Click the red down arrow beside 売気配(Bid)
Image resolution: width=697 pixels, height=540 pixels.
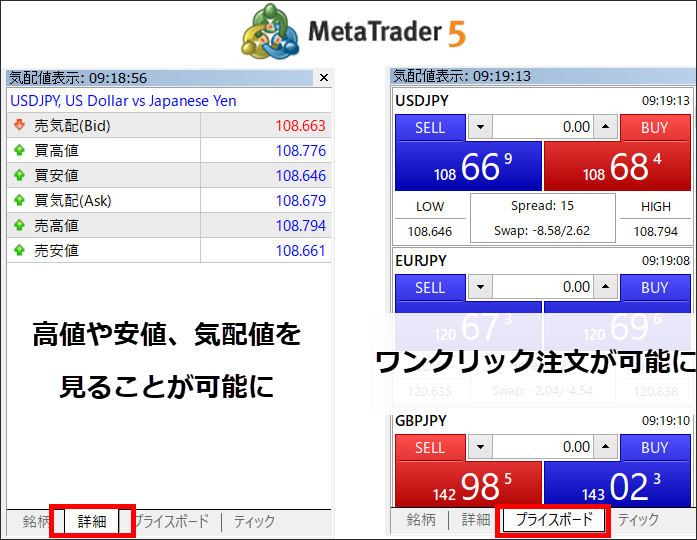click(x=18, y=126)
